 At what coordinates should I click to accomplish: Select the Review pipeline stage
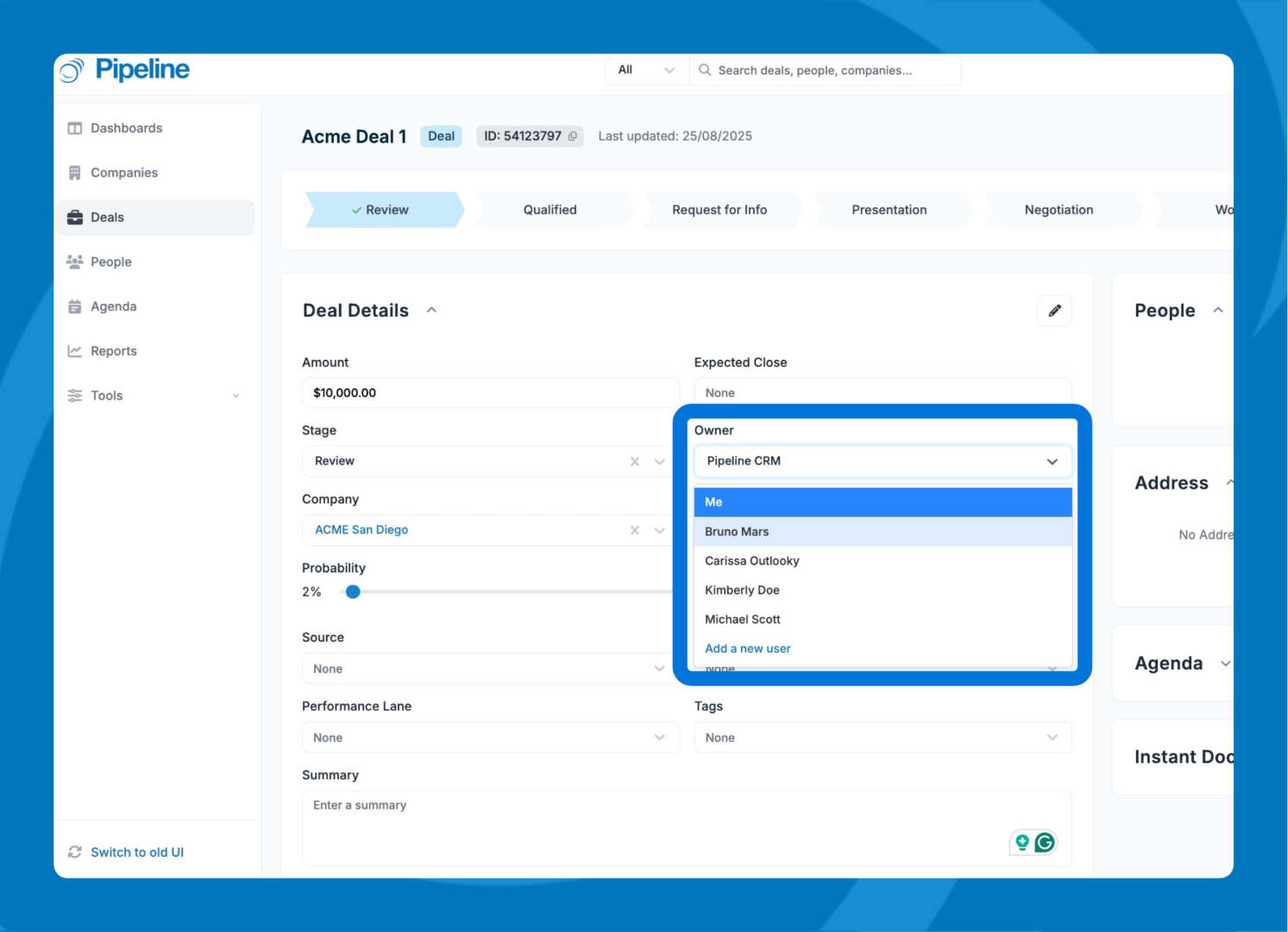point(386,210)
